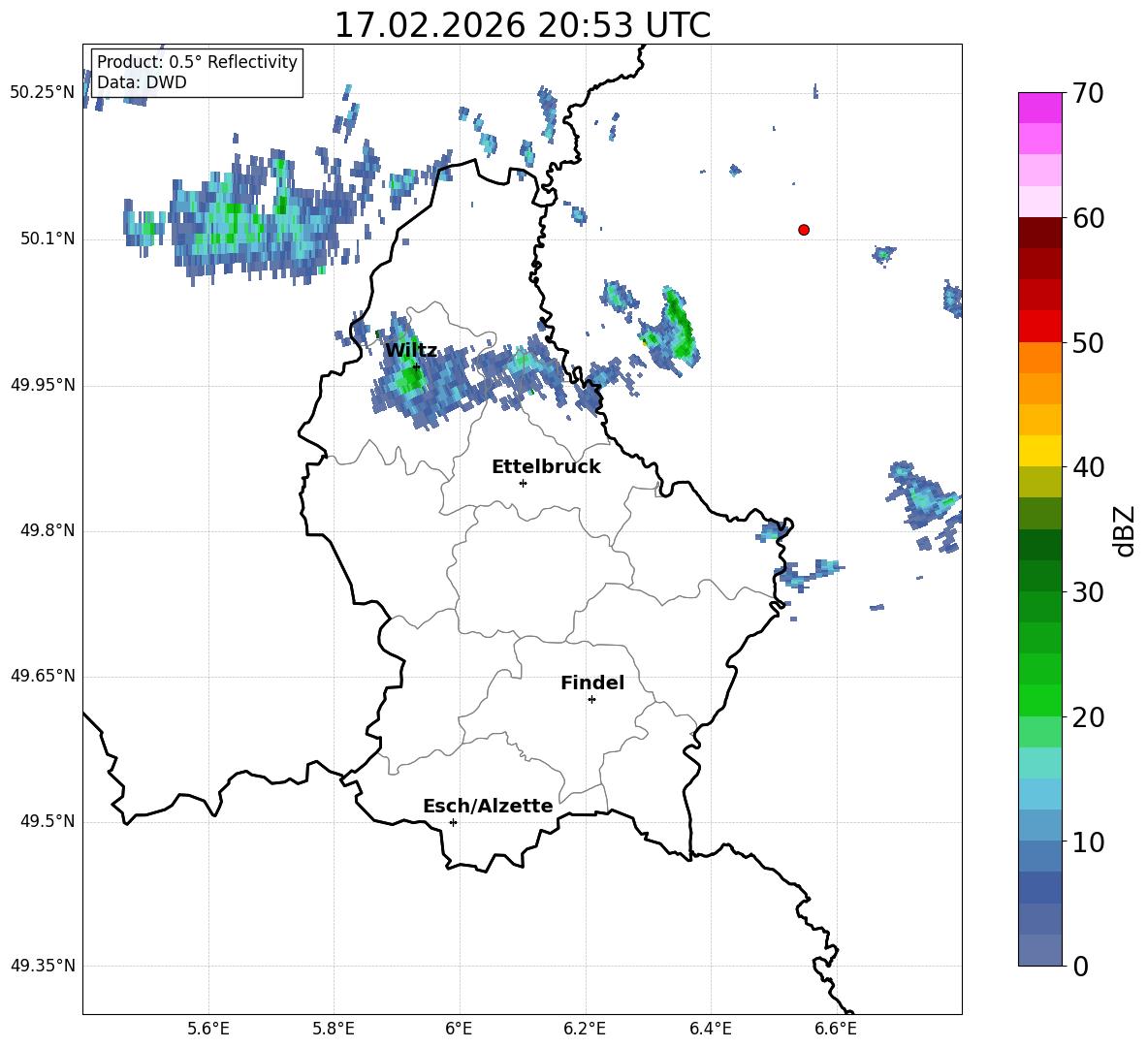Click the Ettelbruck city label

pyautogui.click(x=546, y=467)
